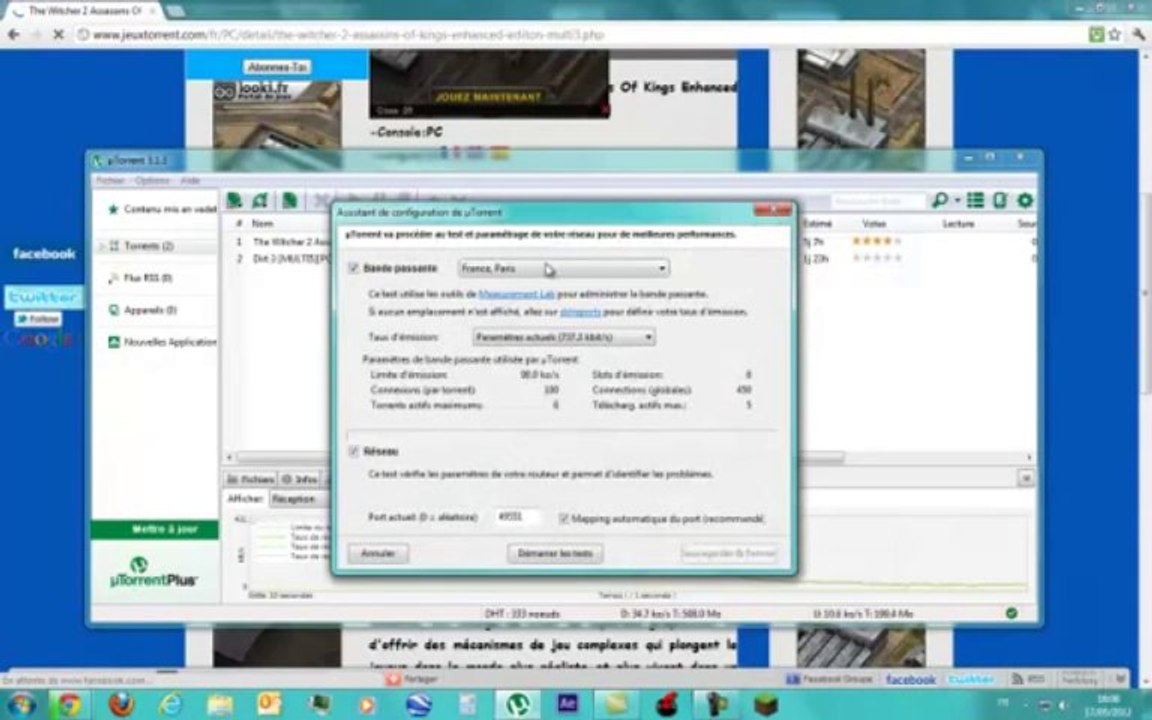Click the empty star rating of the second torrent
This screenshot has width=1152, height=720.
coord(876,258)
